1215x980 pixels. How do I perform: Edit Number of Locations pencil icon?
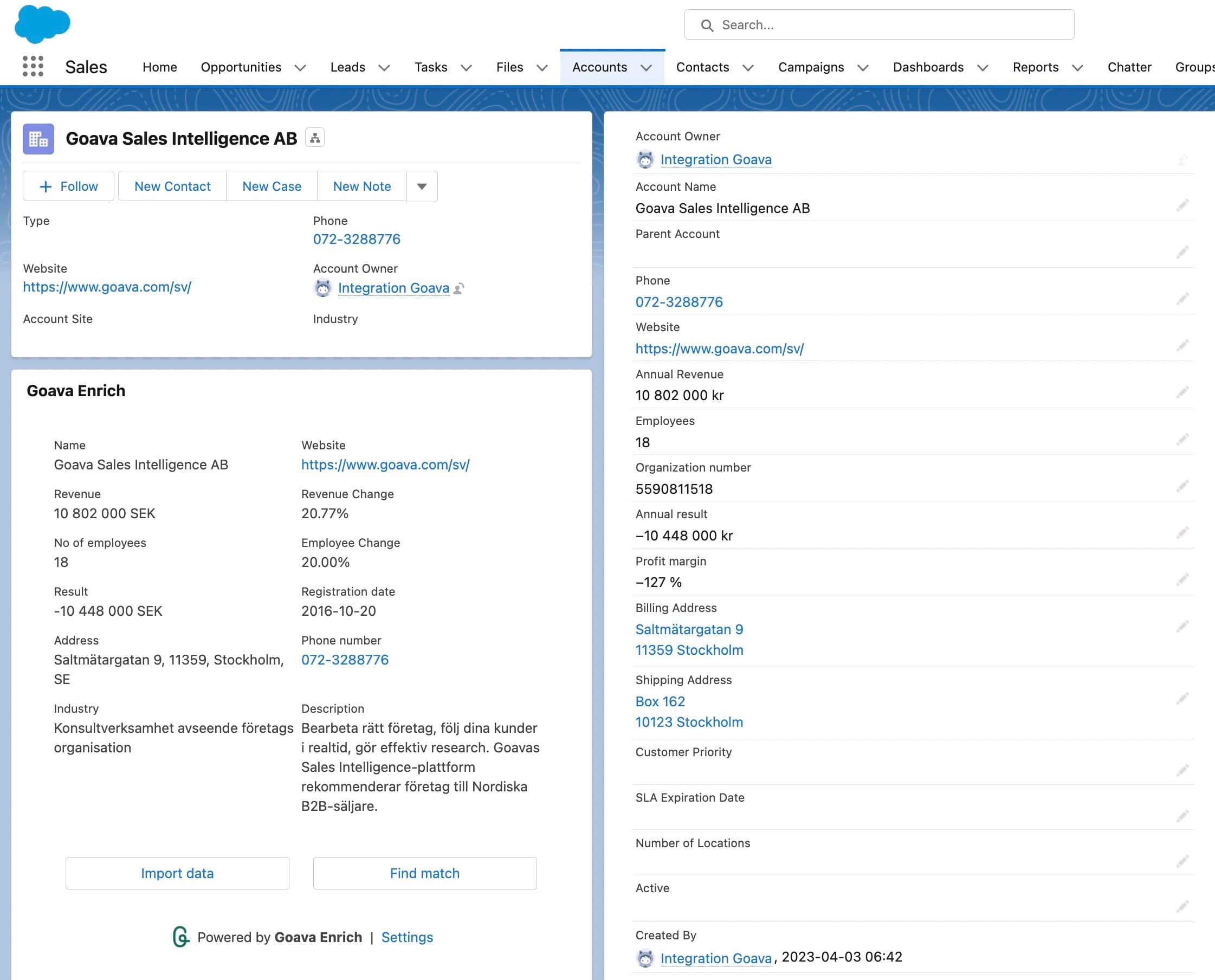1182,862
